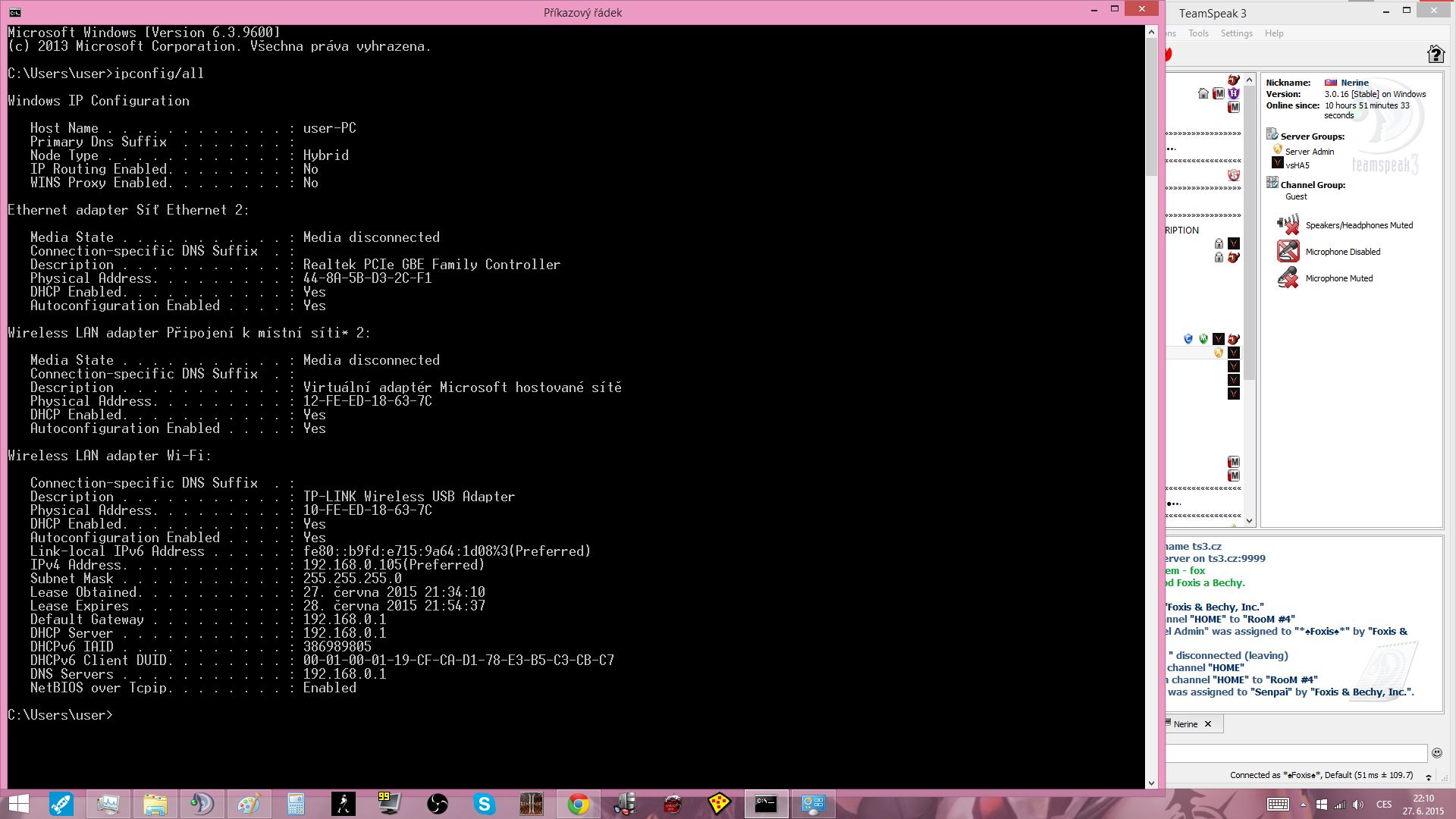Open the Calculator taskbar icon
The image size is (1456, 819).
point(296,804)
